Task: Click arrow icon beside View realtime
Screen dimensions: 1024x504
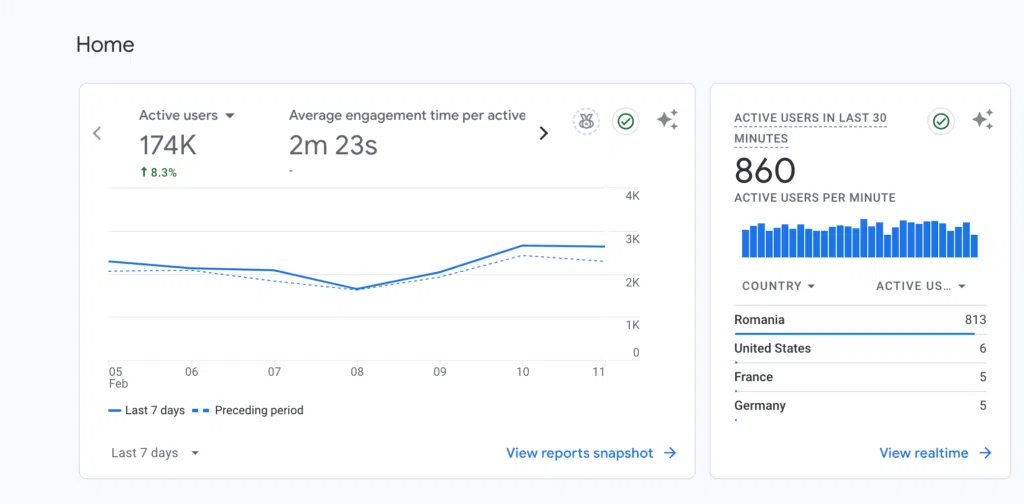Action: pyautogui.click(x=985, y=453)
